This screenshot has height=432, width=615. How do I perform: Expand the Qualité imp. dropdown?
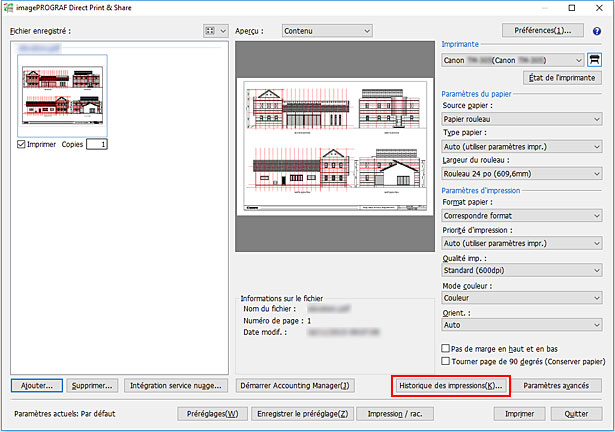520,270
